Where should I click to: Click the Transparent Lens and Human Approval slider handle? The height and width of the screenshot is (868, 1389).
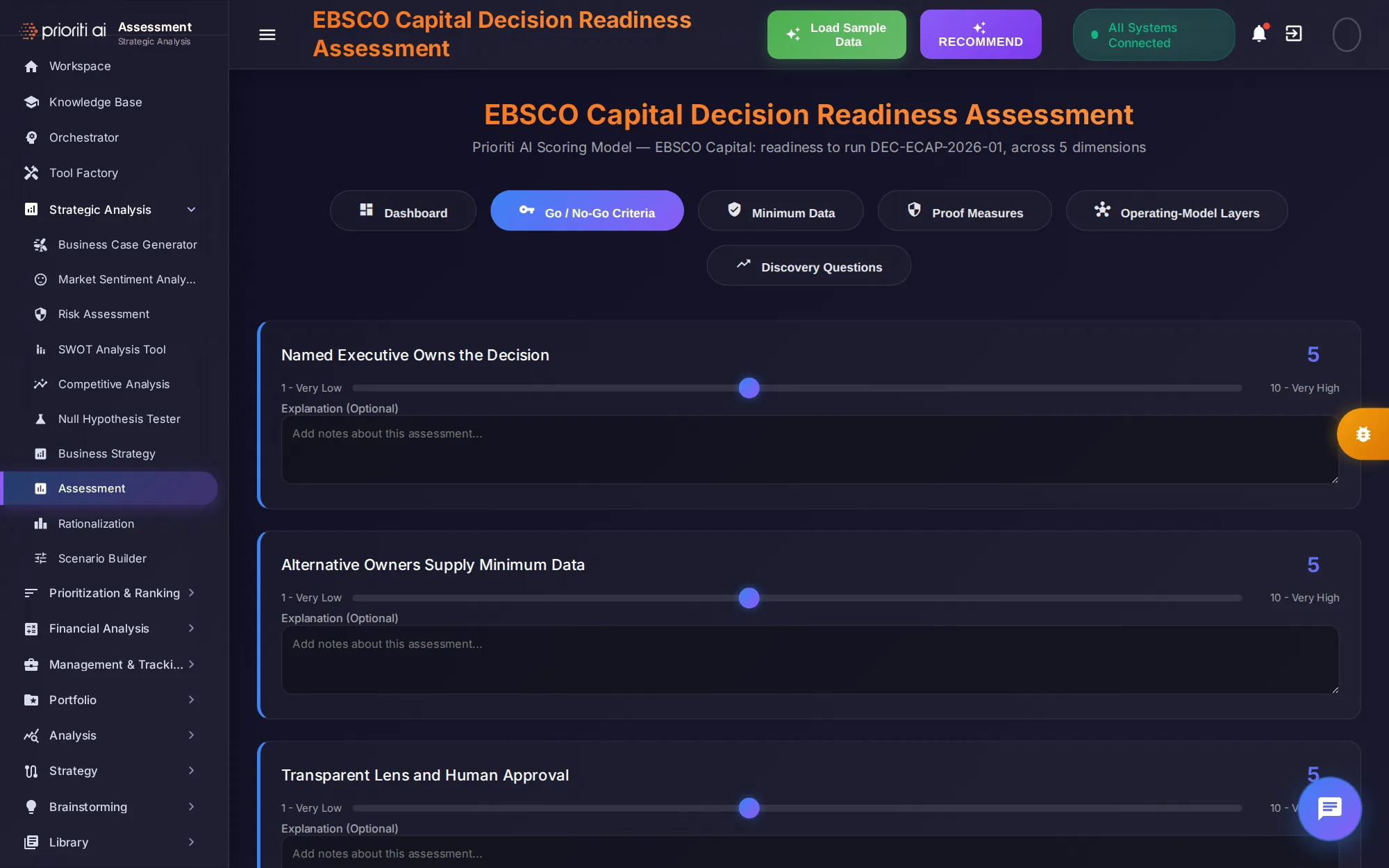[x=749, y=808]
